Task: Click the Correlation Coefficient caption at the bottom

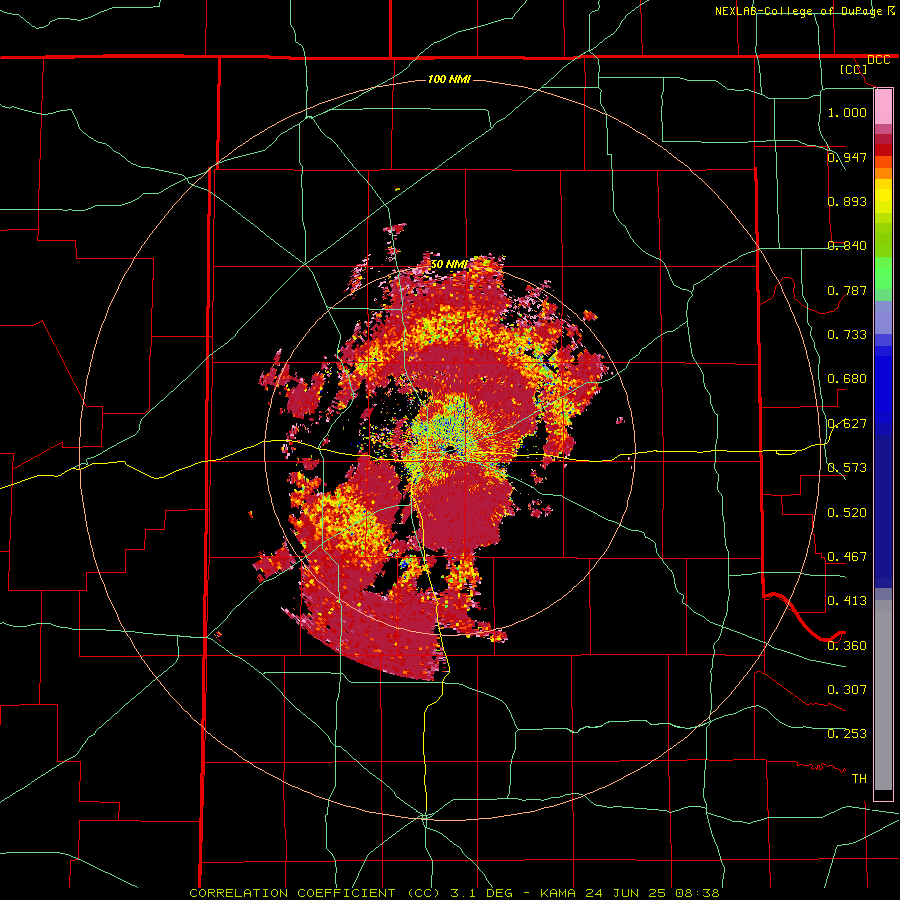Action: click(454, 893)
